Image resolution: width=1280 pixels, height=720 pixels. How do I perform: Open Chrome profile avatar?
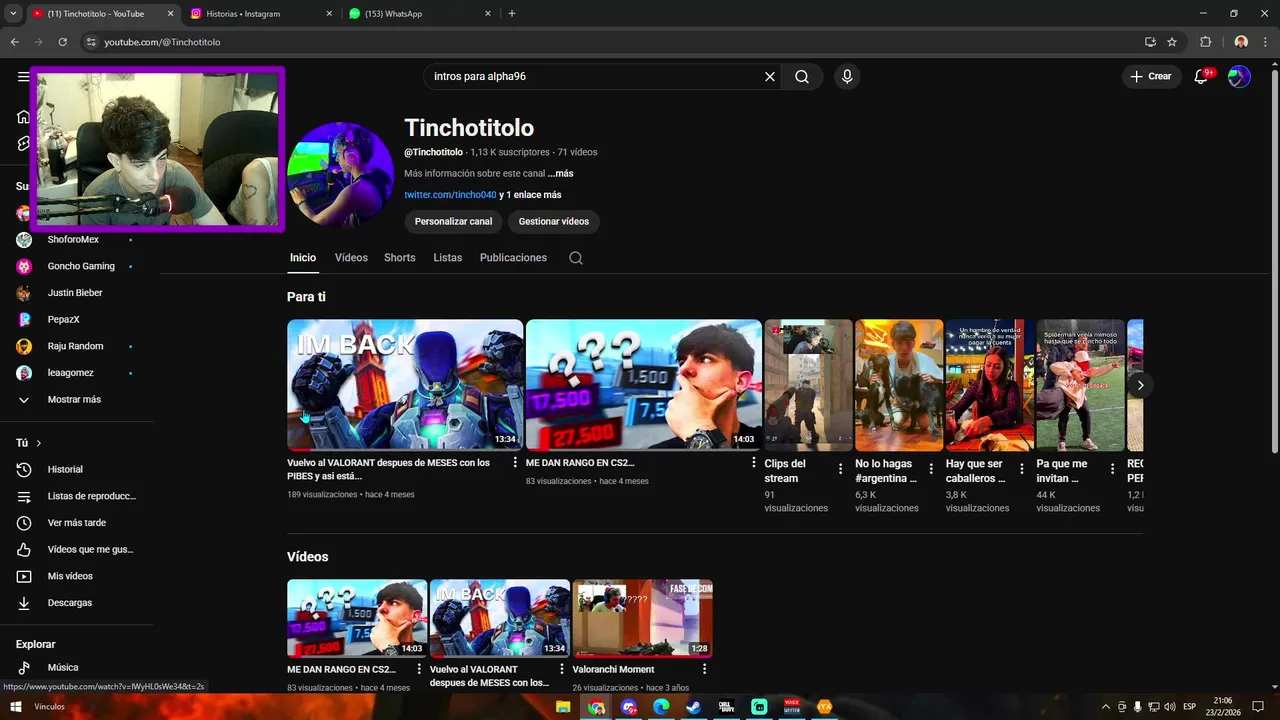tap(1241, 42)
